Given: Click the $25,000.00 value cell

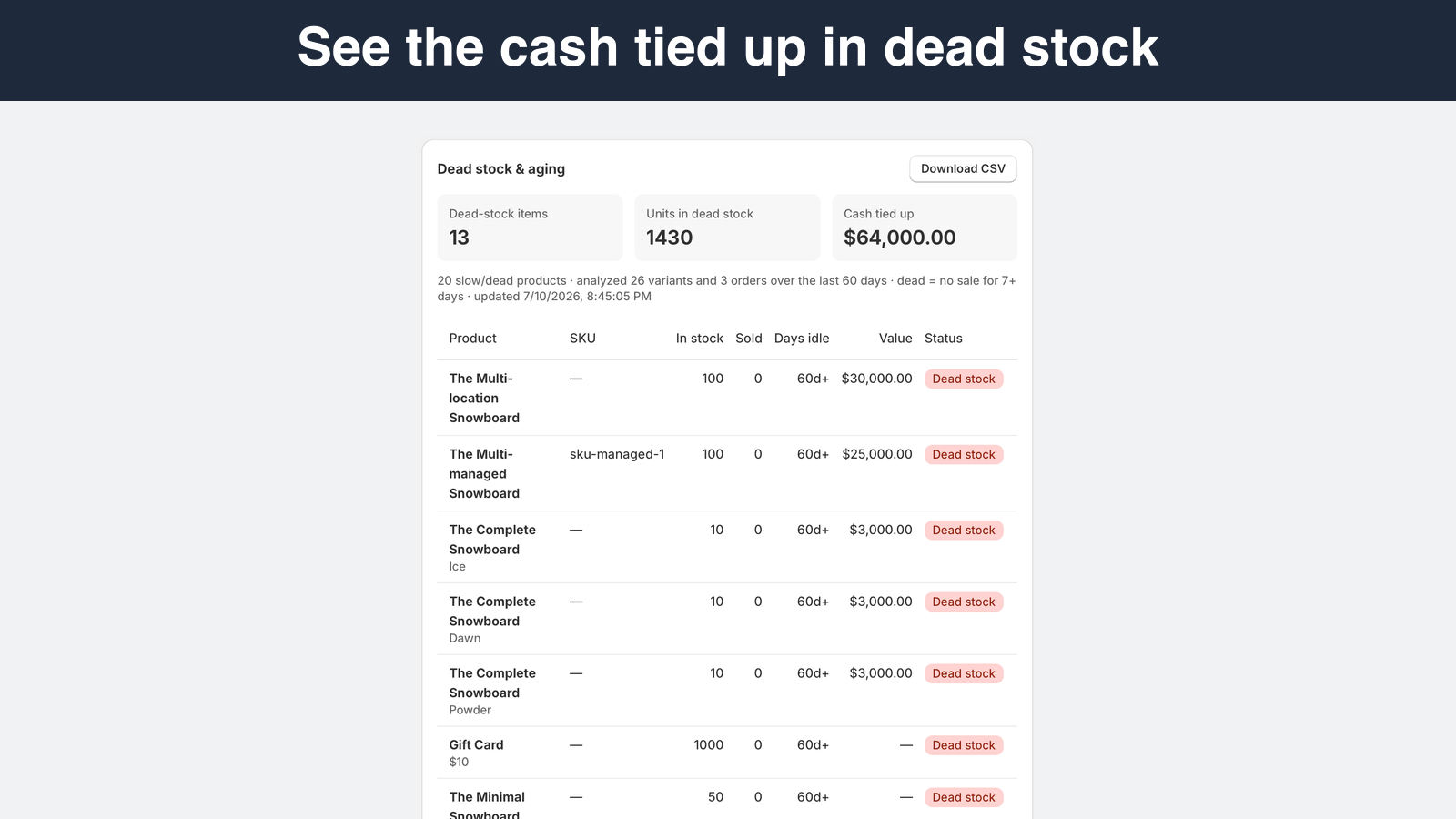Looking at the screenshot, I should [877, 454].
